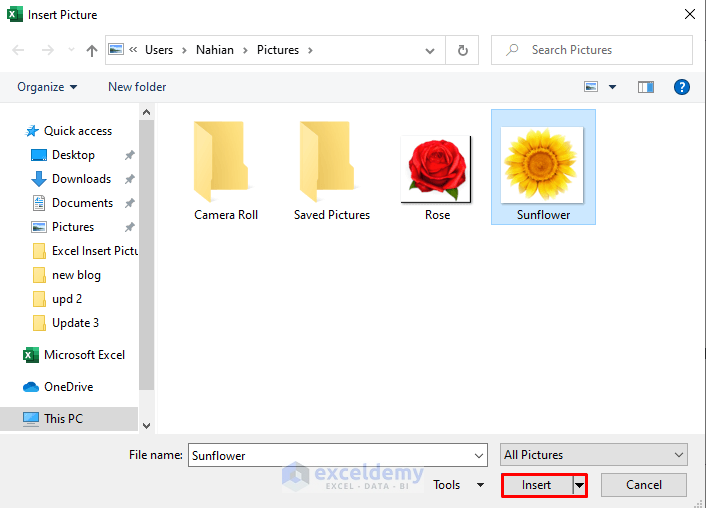Open the recent locations dropdown arrow
Screen dimensions: 706x508
(71, 50)
